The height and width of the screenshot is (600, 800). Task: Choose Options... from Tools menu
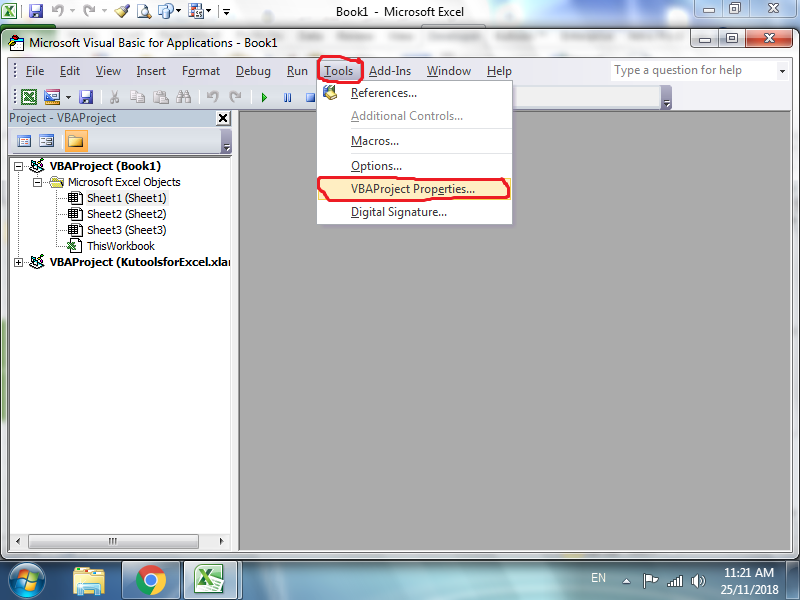pyautogui.click(x=414, y=166)
